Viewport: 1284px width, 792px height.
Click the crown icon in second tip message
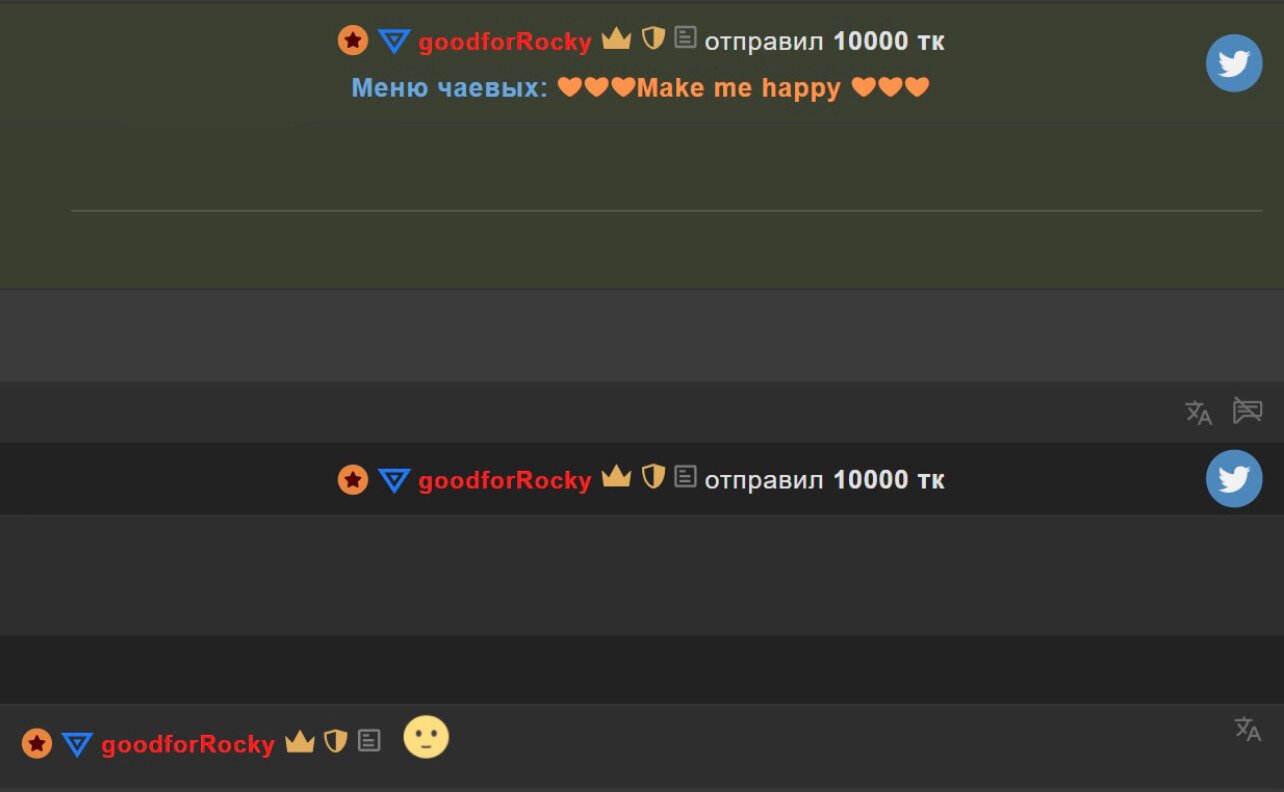pos(616,477)
